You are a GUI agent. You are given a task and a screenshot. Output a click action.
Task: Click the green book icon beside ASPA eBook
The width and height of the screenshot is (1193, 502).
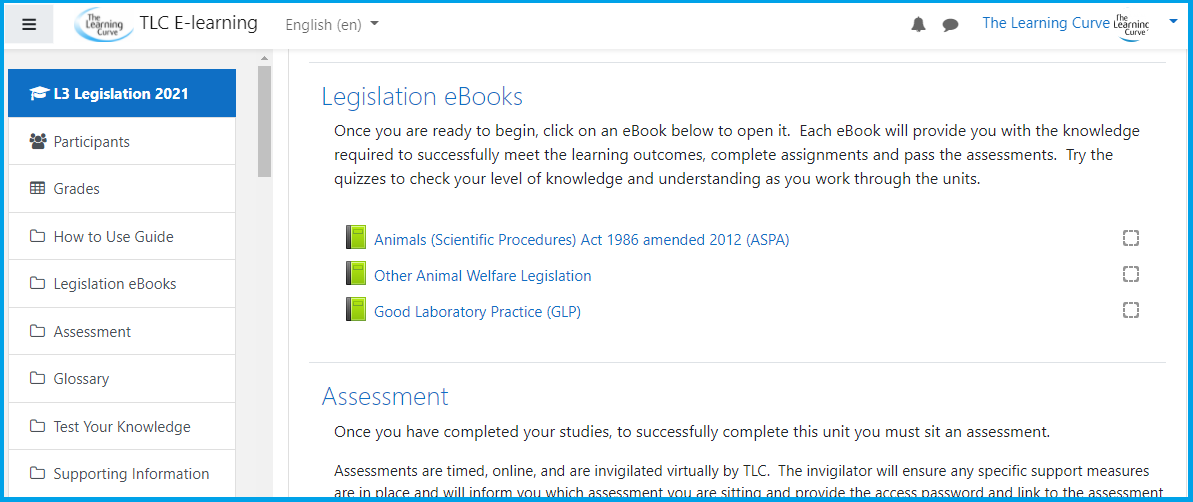point(356,238)
